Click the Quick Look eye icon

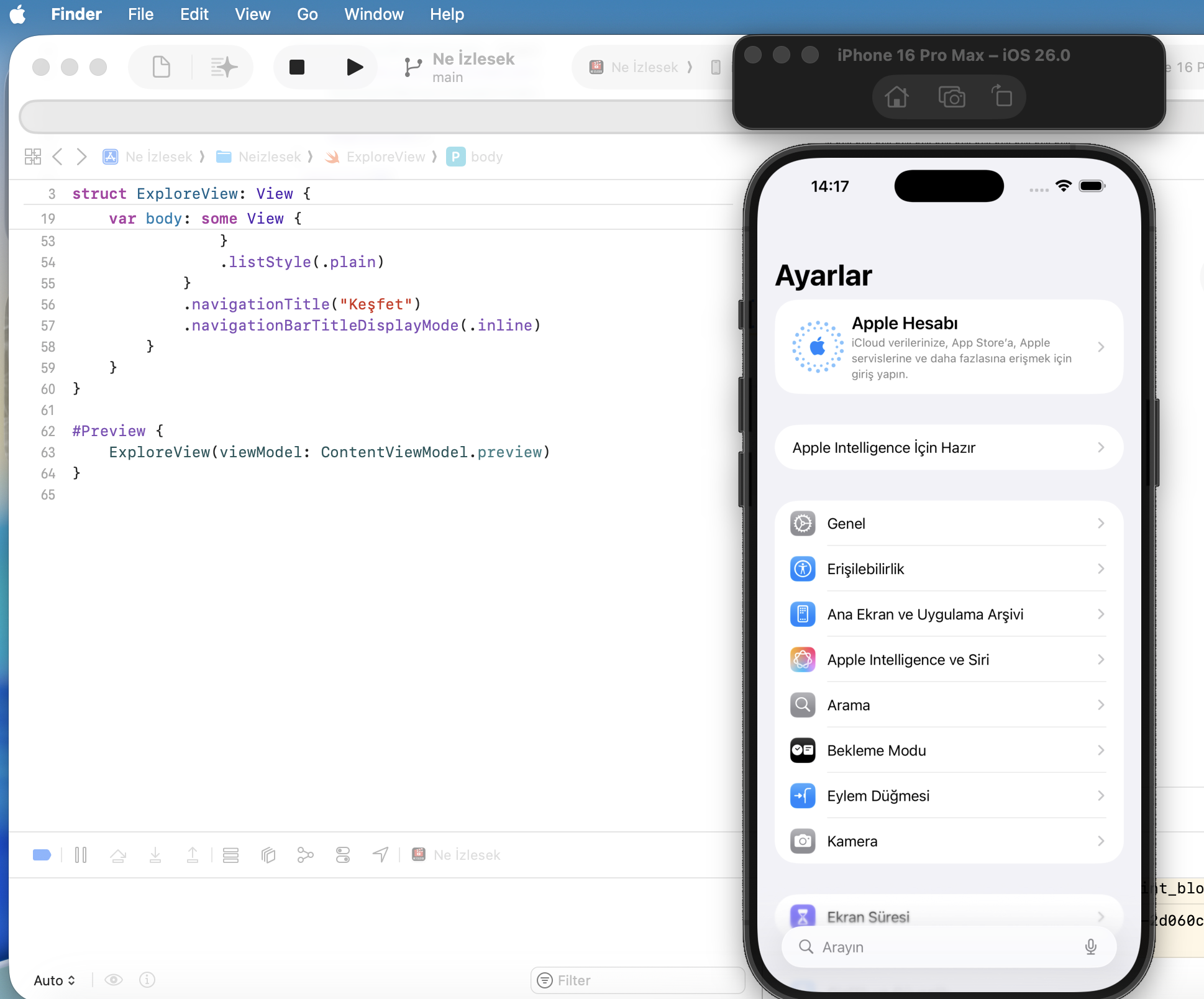(x=113, y=980)
